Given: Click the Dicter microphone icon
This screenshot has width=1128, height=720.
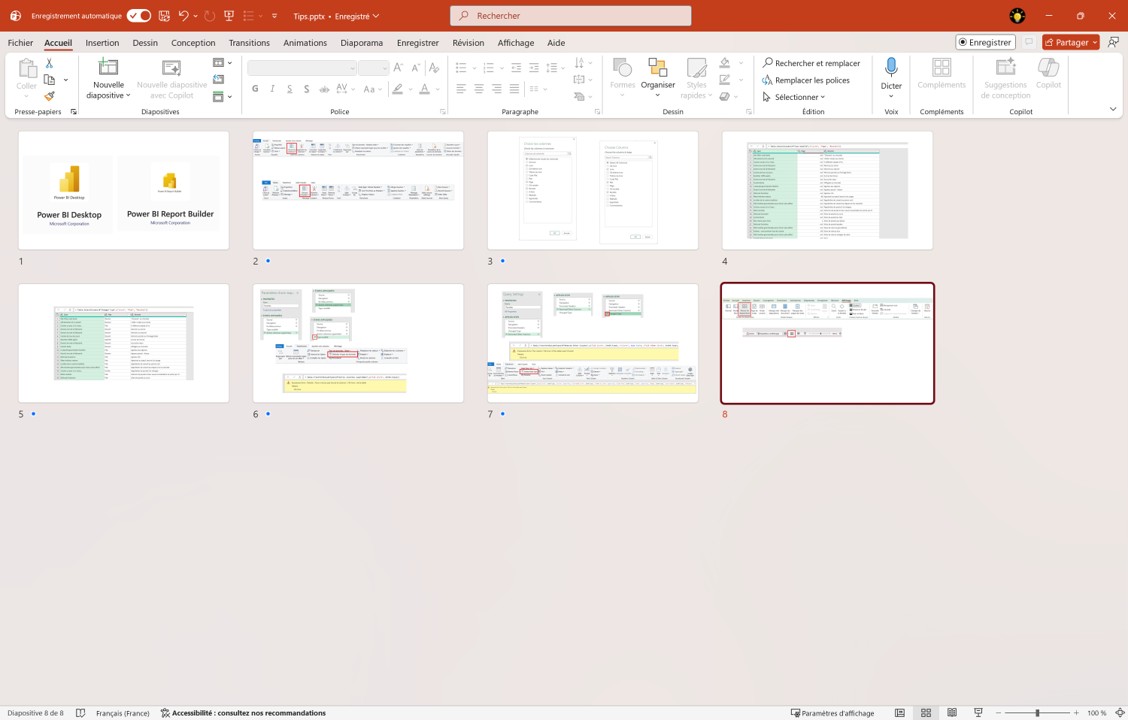Looking at the screenshot, I should 891,68.
